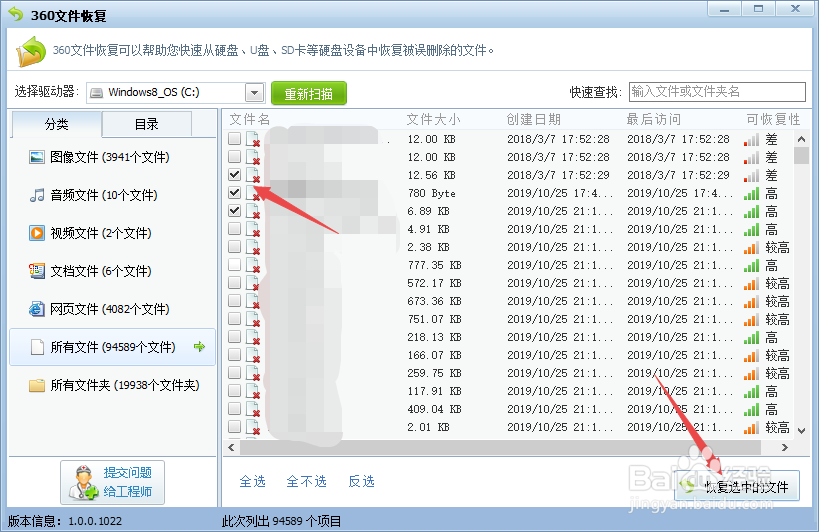Click the recoverability bars icon of 409.04 KB row
The height and width of the screenshot is (532, 819).
(751, 409)
